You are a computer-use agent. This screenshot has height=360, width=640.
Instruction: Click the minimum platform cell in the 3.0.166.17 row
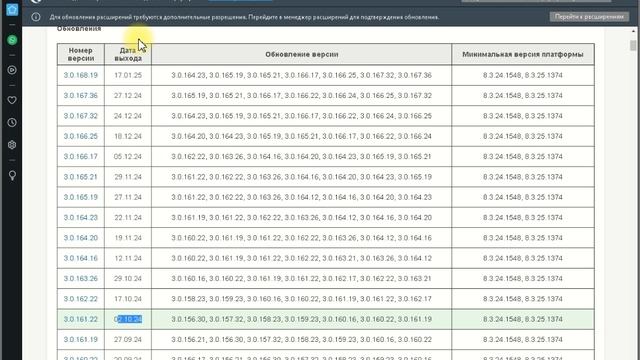coord(523,156)
